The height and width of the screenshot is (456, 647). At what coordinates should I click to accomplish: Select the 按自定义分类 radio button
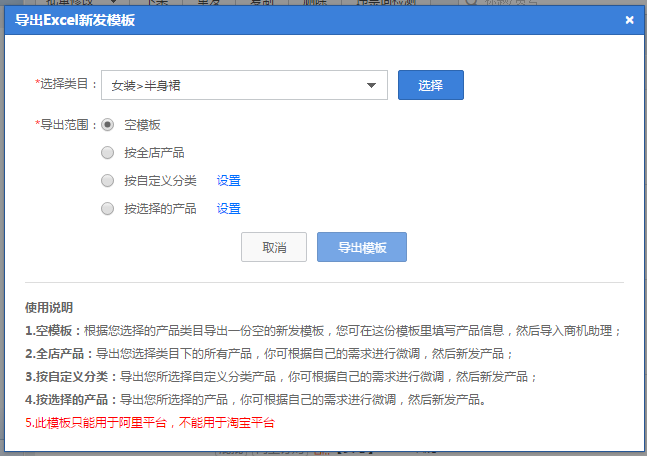(107, 181)
